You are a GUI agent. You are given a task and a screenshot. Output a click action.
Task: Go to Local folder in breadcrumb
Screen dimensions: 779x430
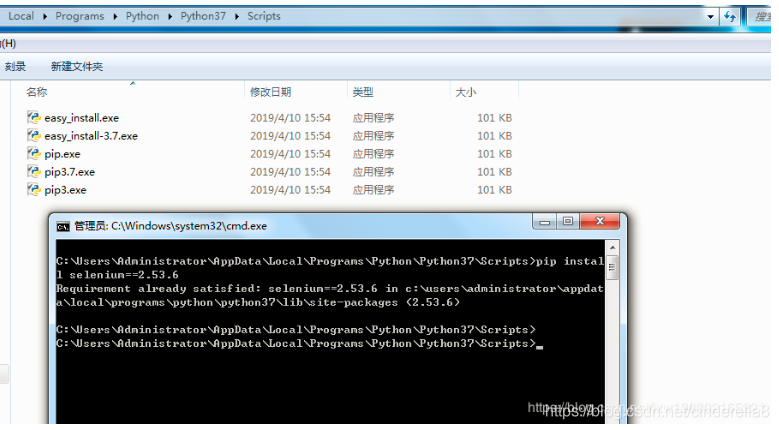pyautogui.click(x=21, y=16)
